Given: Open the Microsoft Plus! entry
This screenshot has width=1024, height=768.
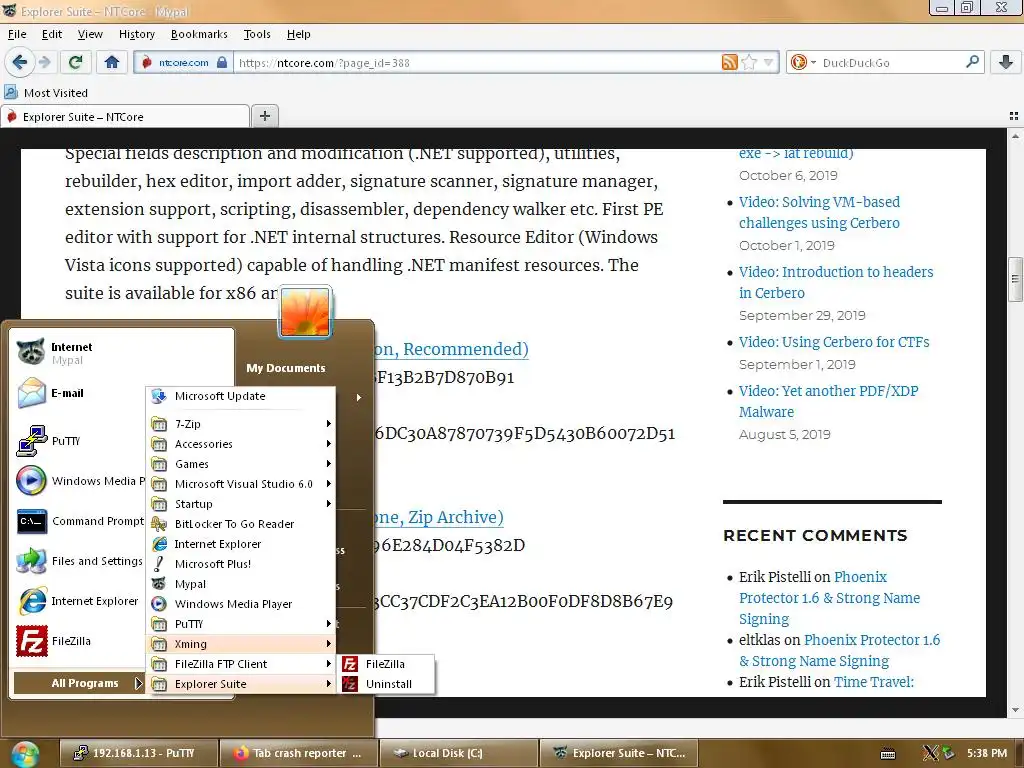Looking at the screenshot, I should 240,564.
